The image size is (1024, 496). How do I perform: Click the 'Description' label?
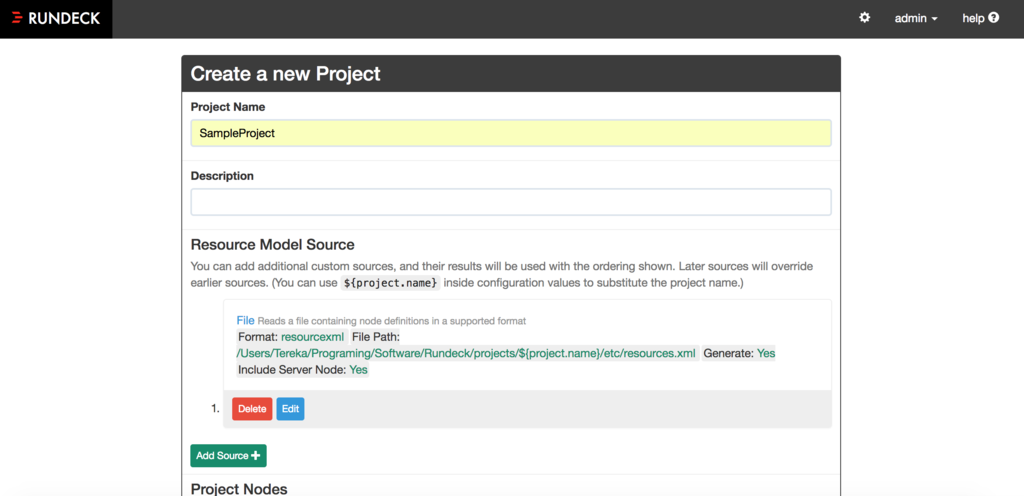[x=222, y=176]
